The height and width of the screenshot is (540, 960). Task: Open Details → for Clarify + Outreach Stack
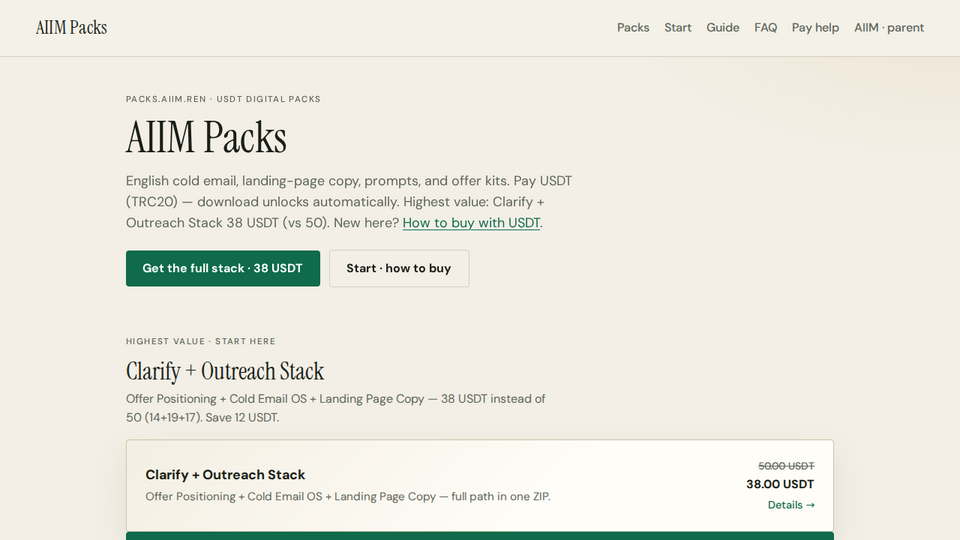(791, 505)
